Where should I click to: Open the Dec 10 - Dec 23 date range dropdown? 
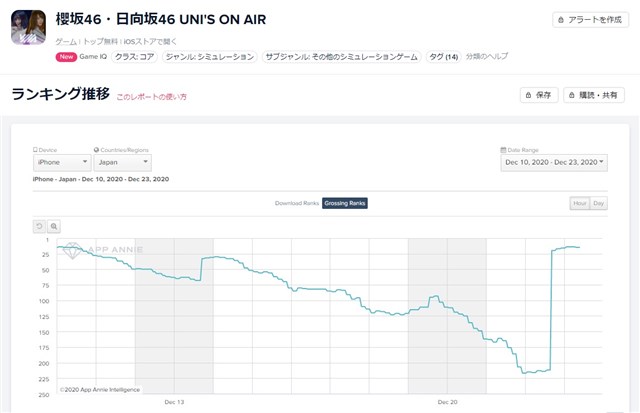(554, 162)
